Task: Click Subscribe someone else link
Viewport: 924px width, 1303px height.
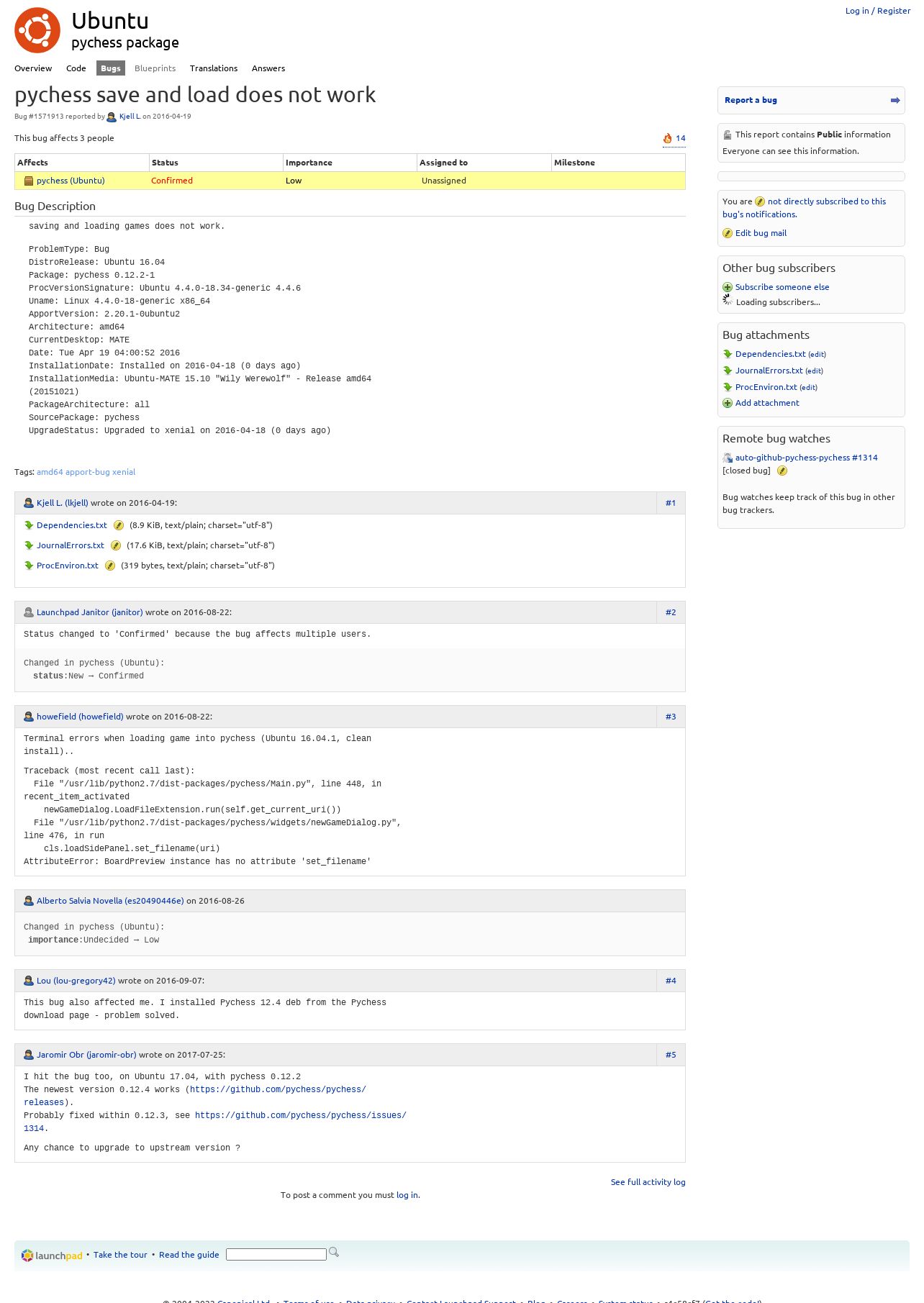Action: [x=782, y=287]
